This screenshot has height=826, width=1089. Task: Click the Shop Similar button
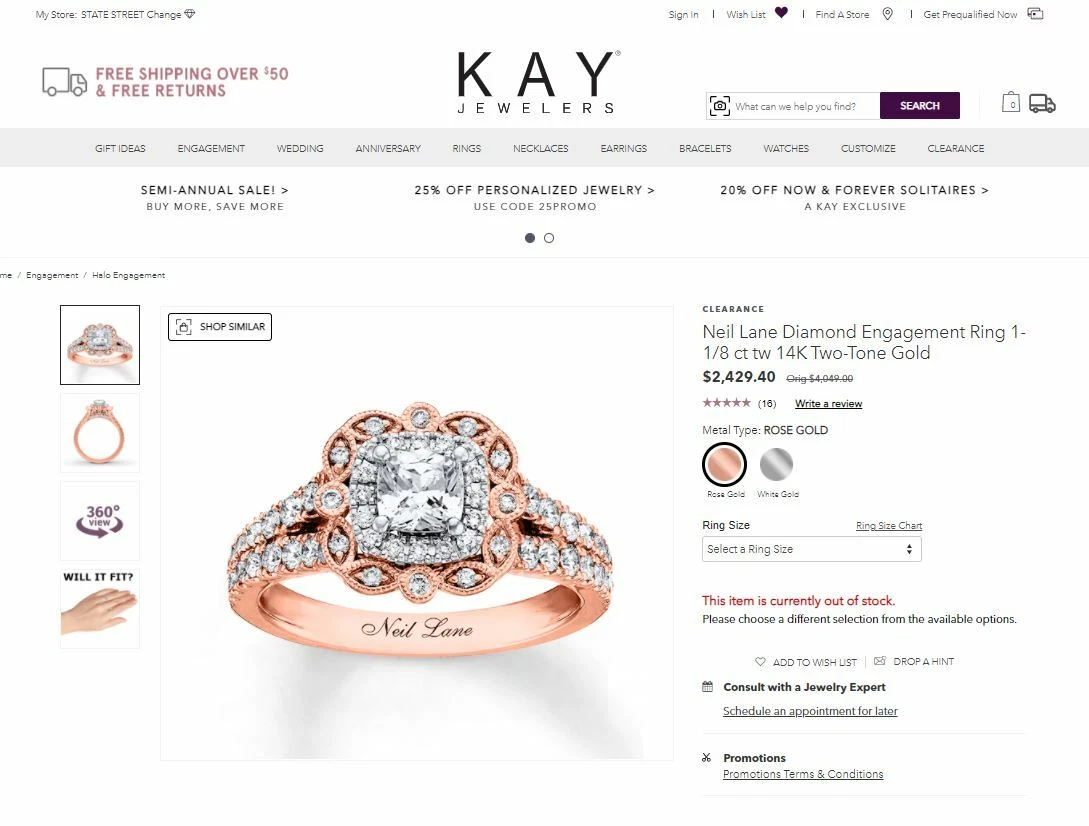219,327
